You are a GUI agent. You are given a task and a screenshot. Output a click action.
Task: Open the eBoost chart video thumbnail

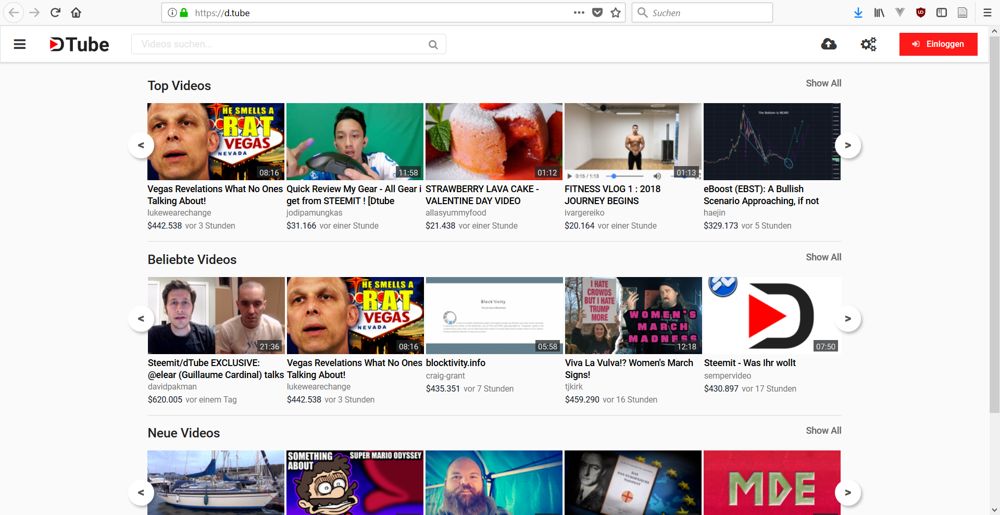(x=772, y=141)
